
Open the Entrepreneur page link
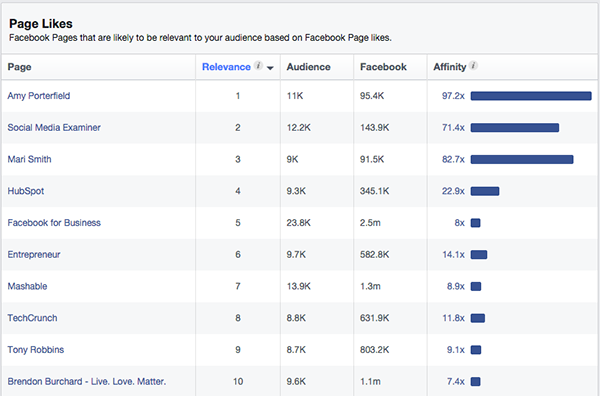[x=34, y=254]
